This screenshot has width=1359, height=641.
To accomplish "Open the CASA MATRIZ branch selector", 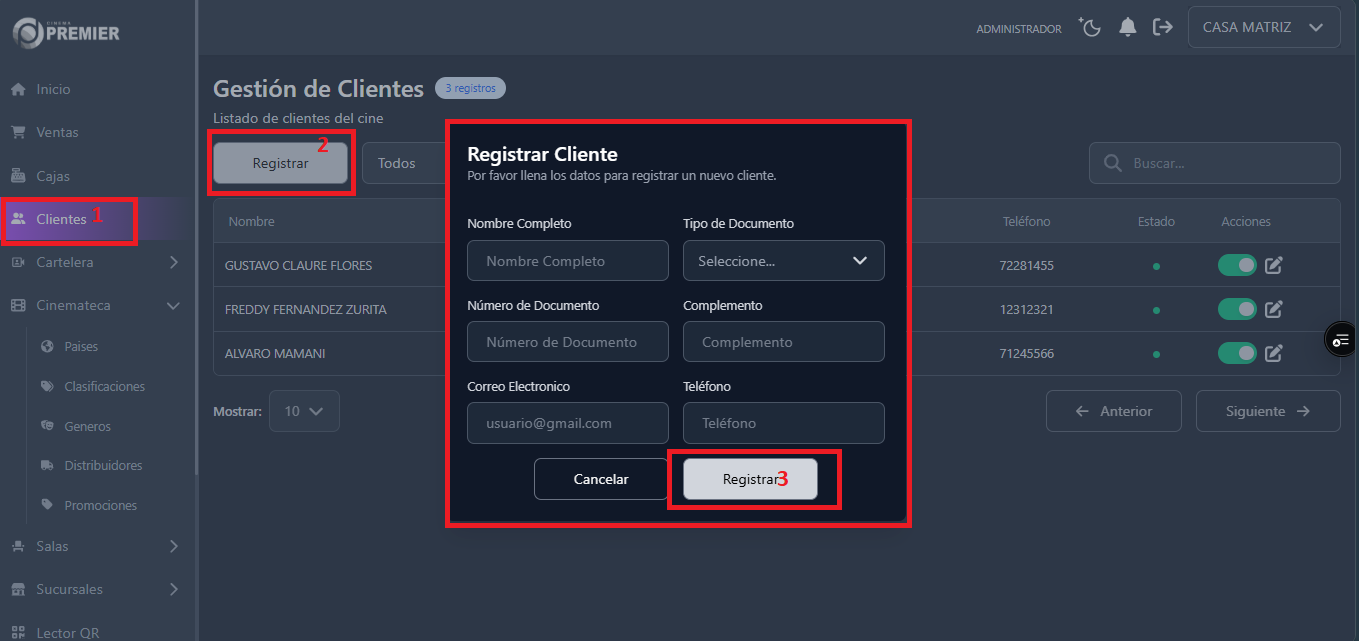I will (x=1263, y=27).
